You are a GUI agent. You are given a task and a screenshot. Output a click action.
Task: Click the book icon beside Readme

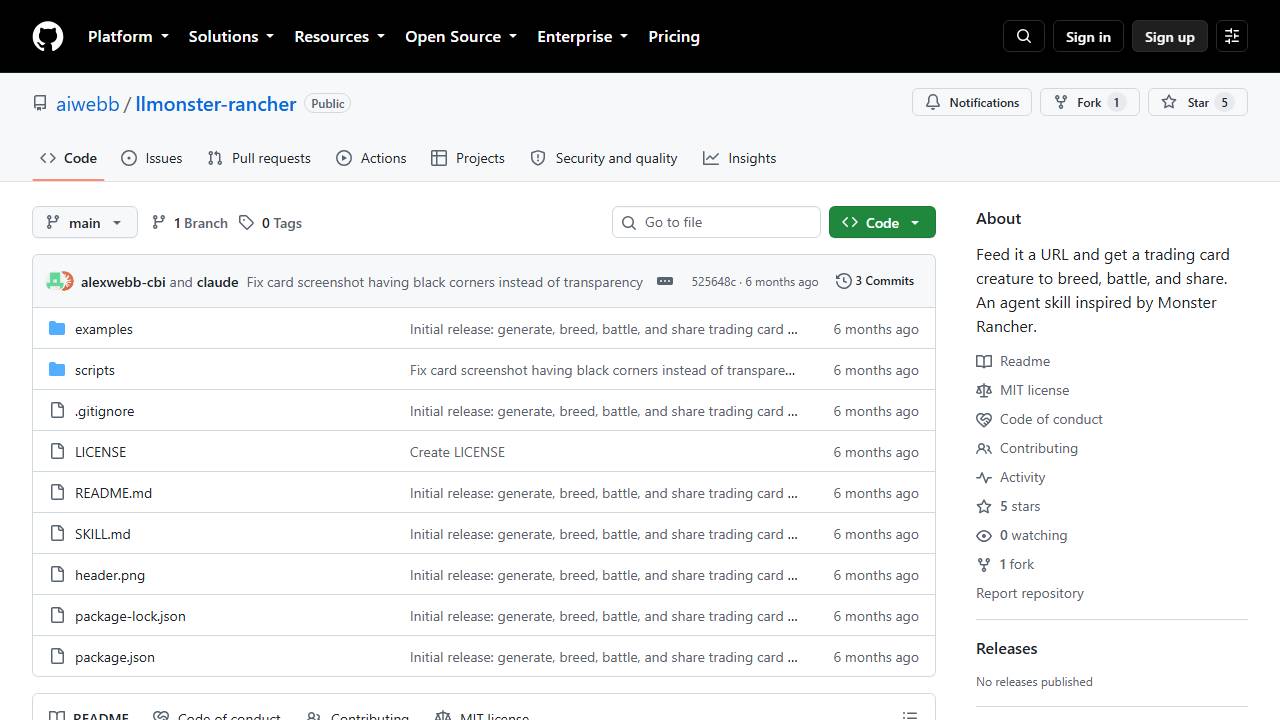pyautogui.click(x=984, y=361)
